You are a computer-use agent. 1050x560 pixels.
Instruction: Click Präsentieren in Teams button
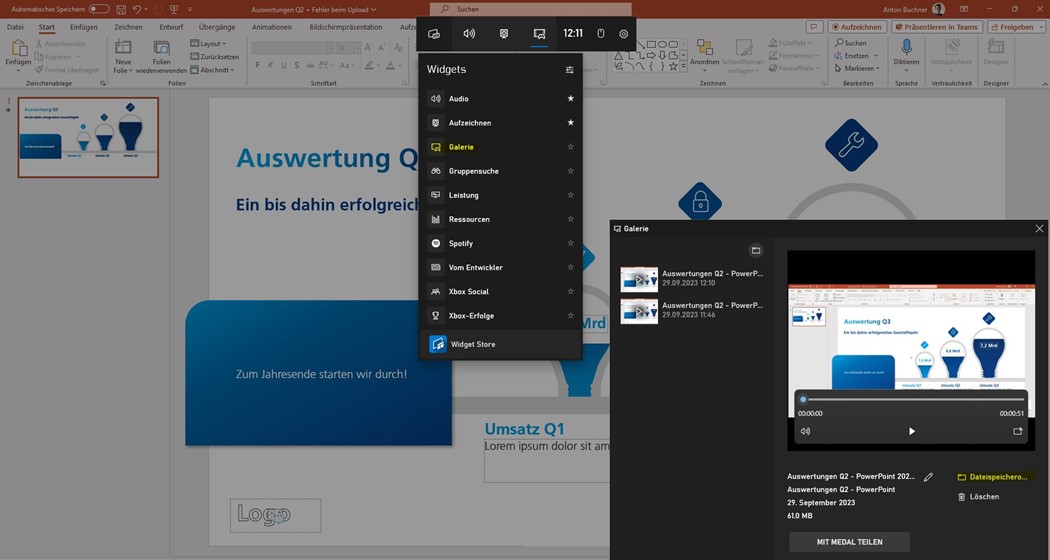point(936,27)
